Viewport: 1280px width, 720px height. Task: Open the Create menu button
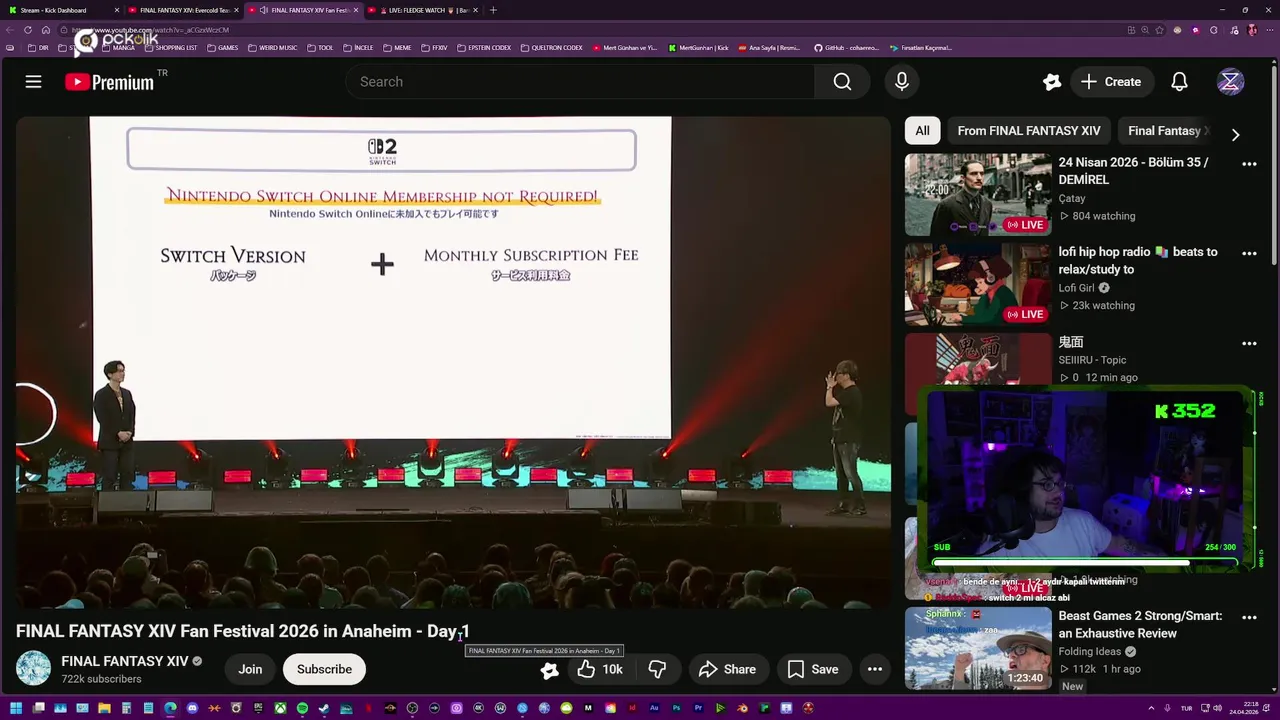[x=1110, y=82]
